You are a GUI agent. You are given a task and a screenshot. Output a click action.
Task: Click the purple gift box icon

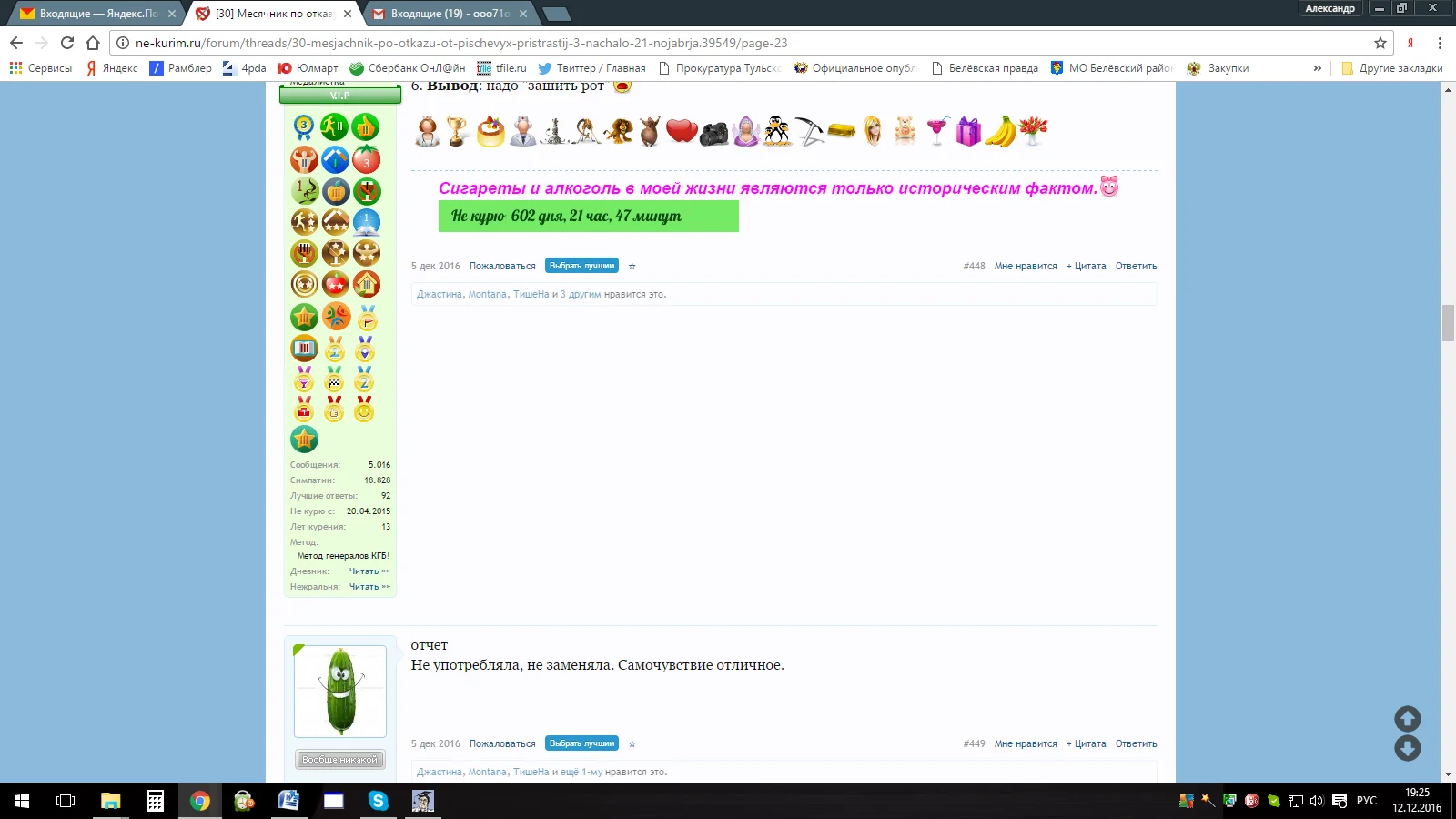pos(968,132)
